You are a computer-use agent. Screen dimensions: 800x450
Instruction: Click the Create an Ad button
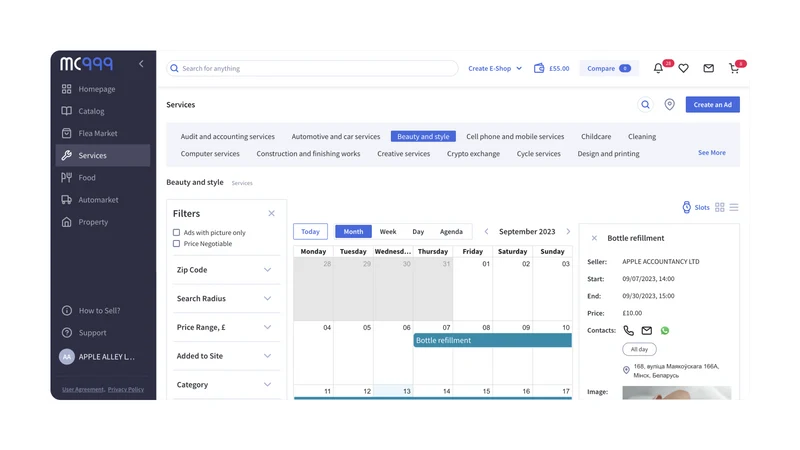click(x=712, y=105)
